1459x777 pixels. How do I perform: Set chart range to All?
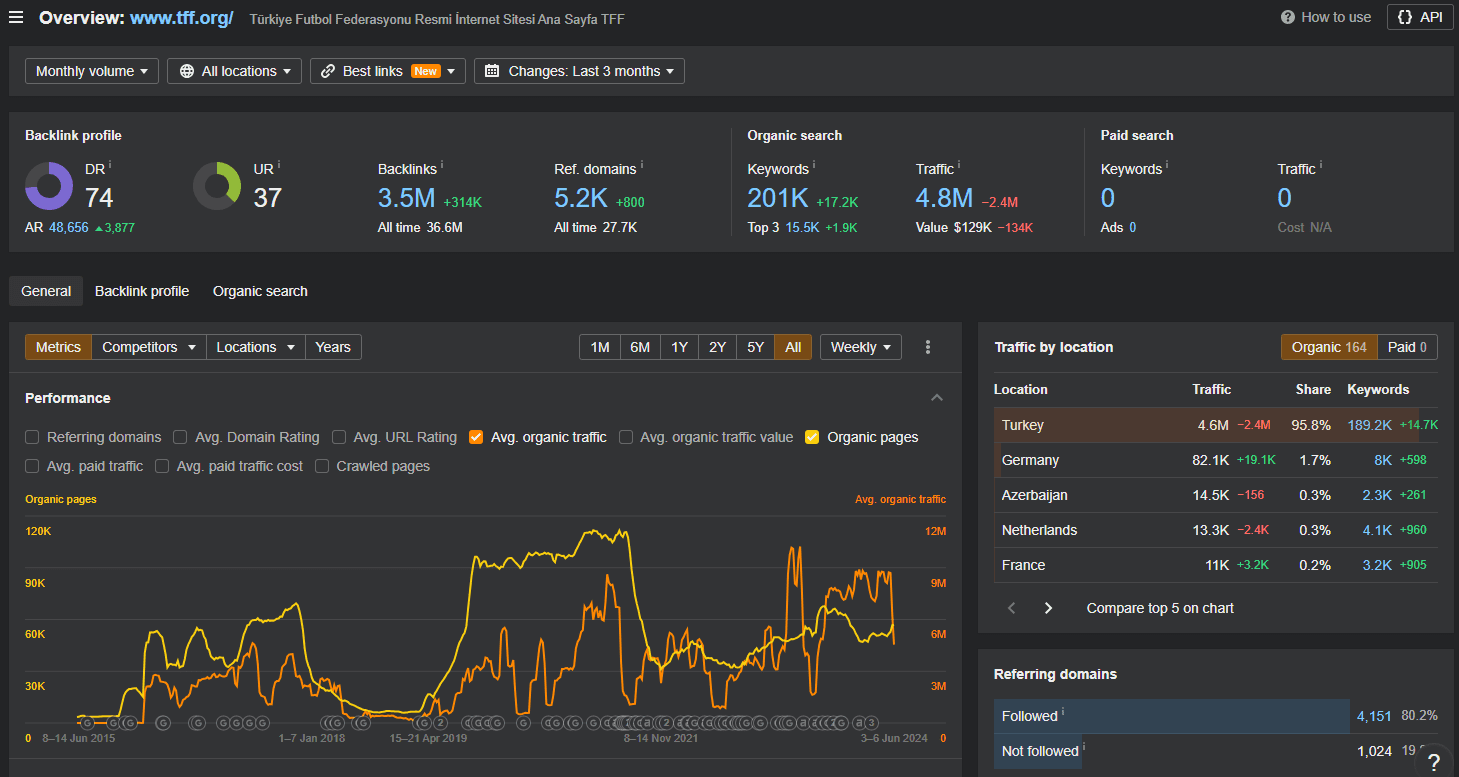pyautogui.click(x=793, y=347)
